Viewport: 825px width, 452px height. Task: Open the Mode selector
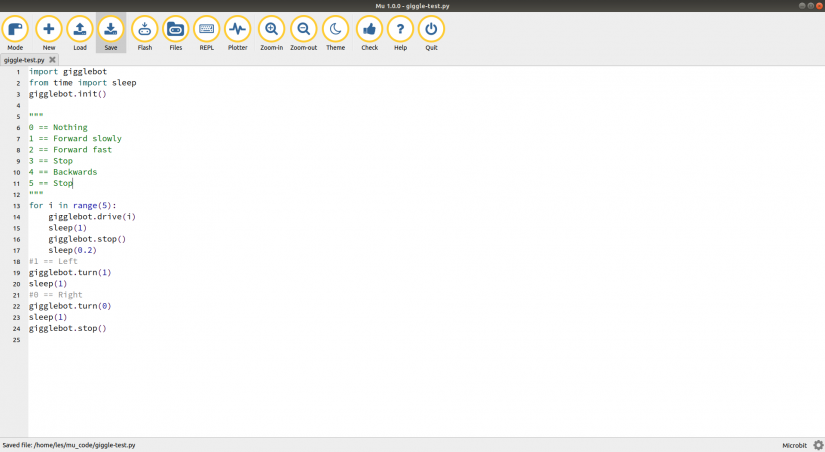point(15,31)
